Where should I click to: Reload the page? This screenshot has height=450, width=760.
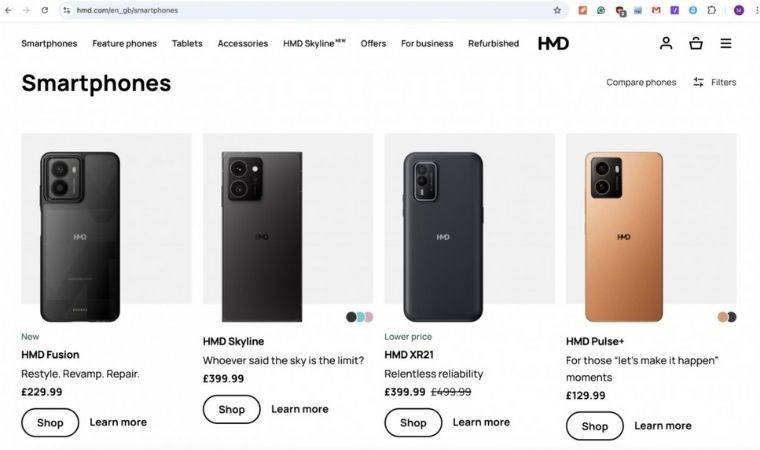coord(45,10)
